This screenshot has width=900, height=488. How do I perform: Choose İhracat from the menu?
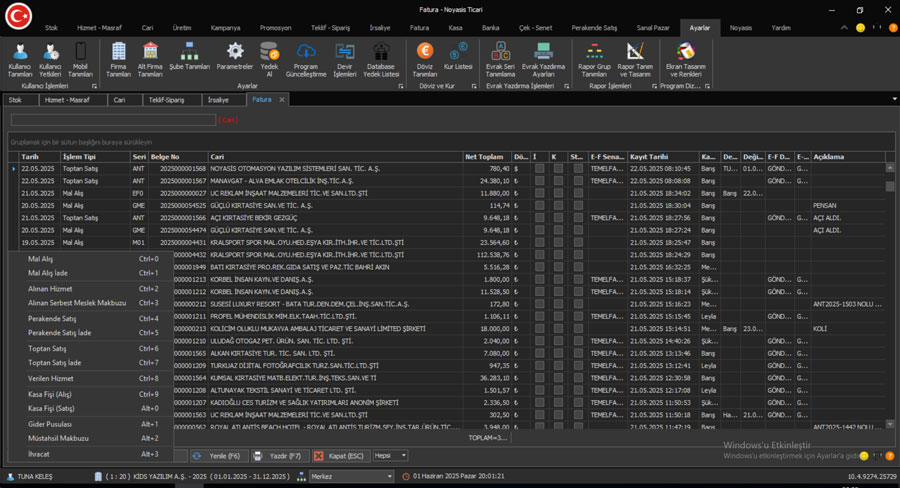click(92, 454)
